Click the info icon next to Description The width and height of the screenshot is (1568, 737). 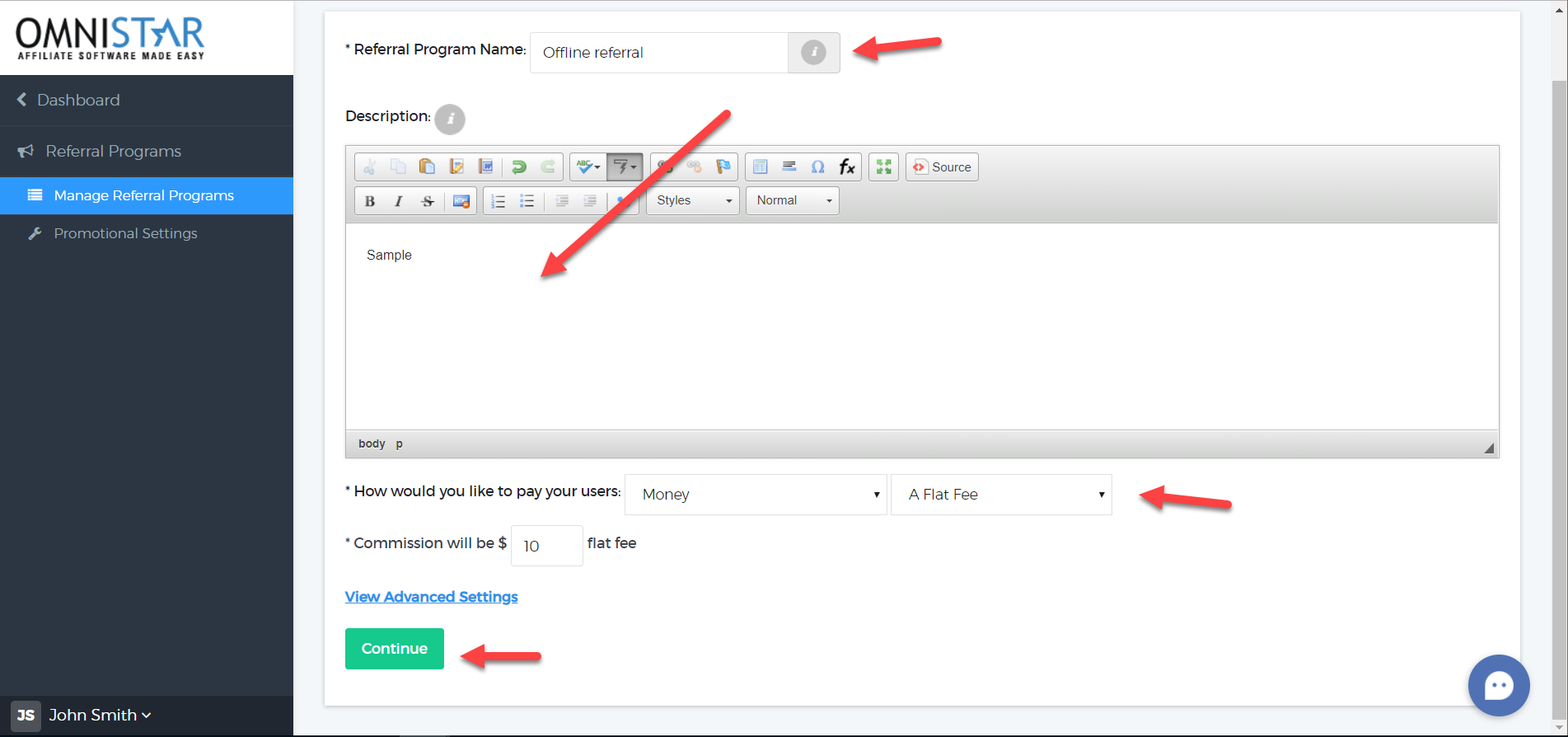point(450,120)
